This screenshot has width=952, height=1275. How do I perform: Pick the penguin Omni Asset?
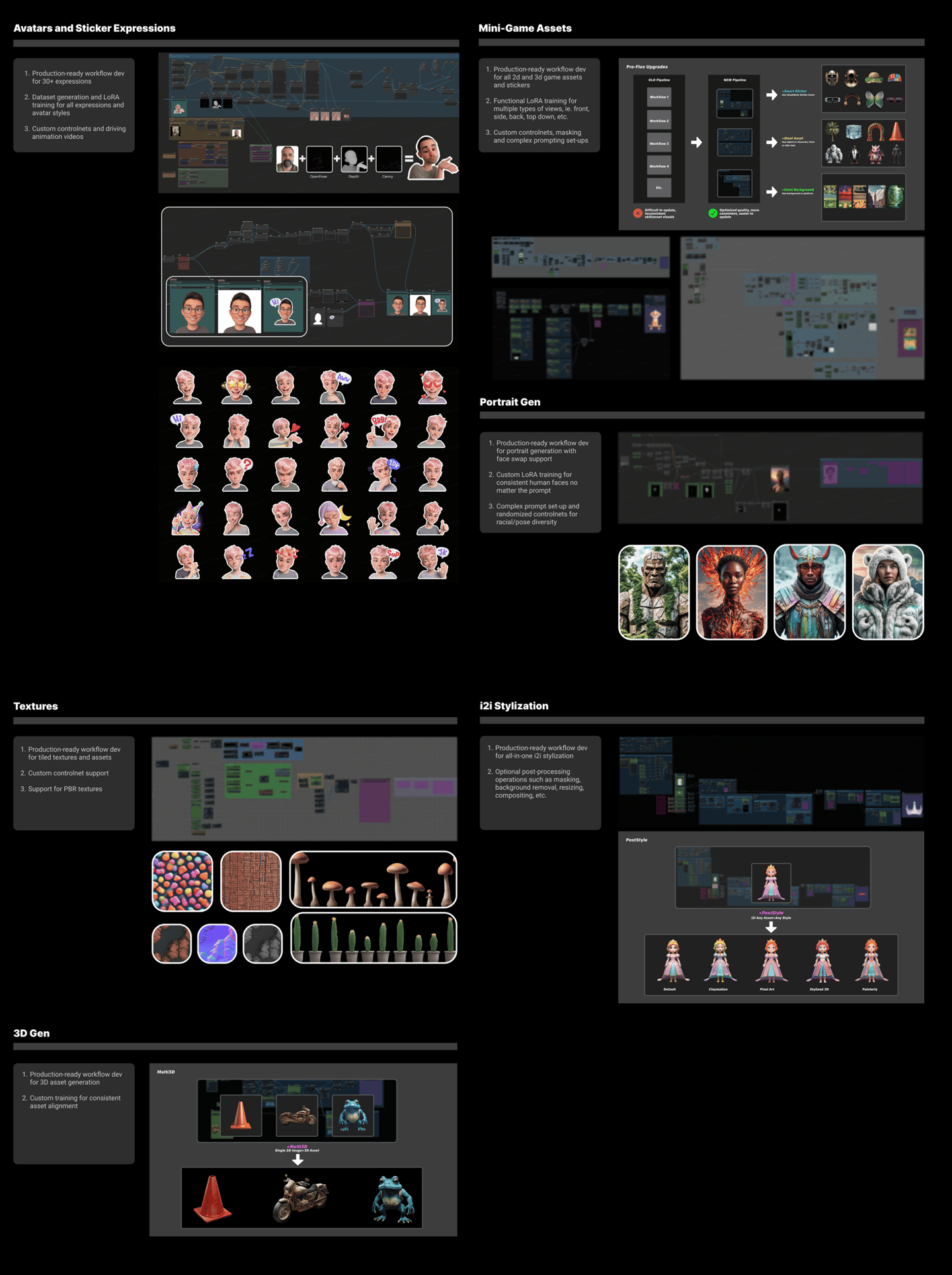(854, 155)
